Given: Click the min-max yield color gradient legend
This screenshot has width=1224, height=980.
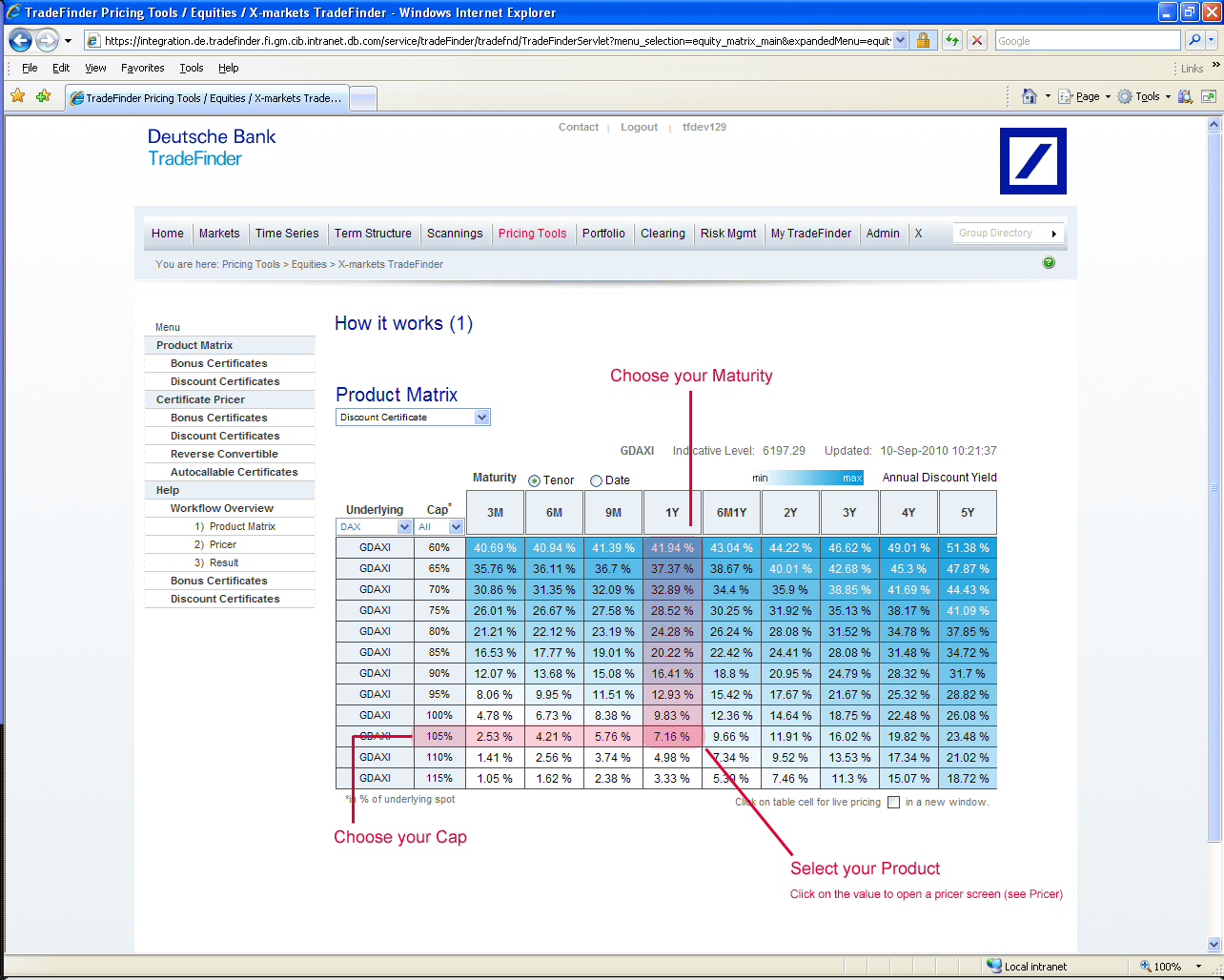Looking at the screenshot, I should [x=807, y=479].
